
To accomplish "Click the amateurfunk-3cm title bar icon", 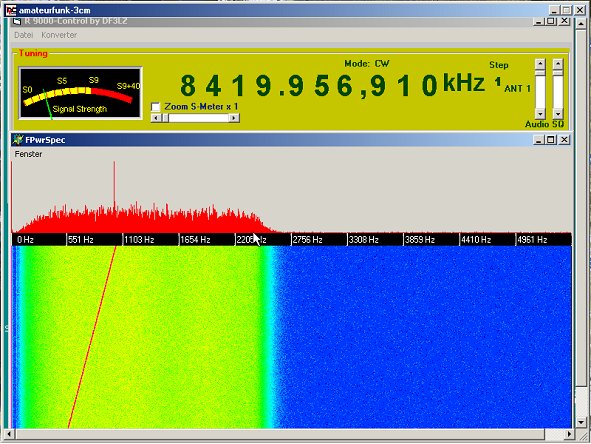I will click(x=11, y=10).
